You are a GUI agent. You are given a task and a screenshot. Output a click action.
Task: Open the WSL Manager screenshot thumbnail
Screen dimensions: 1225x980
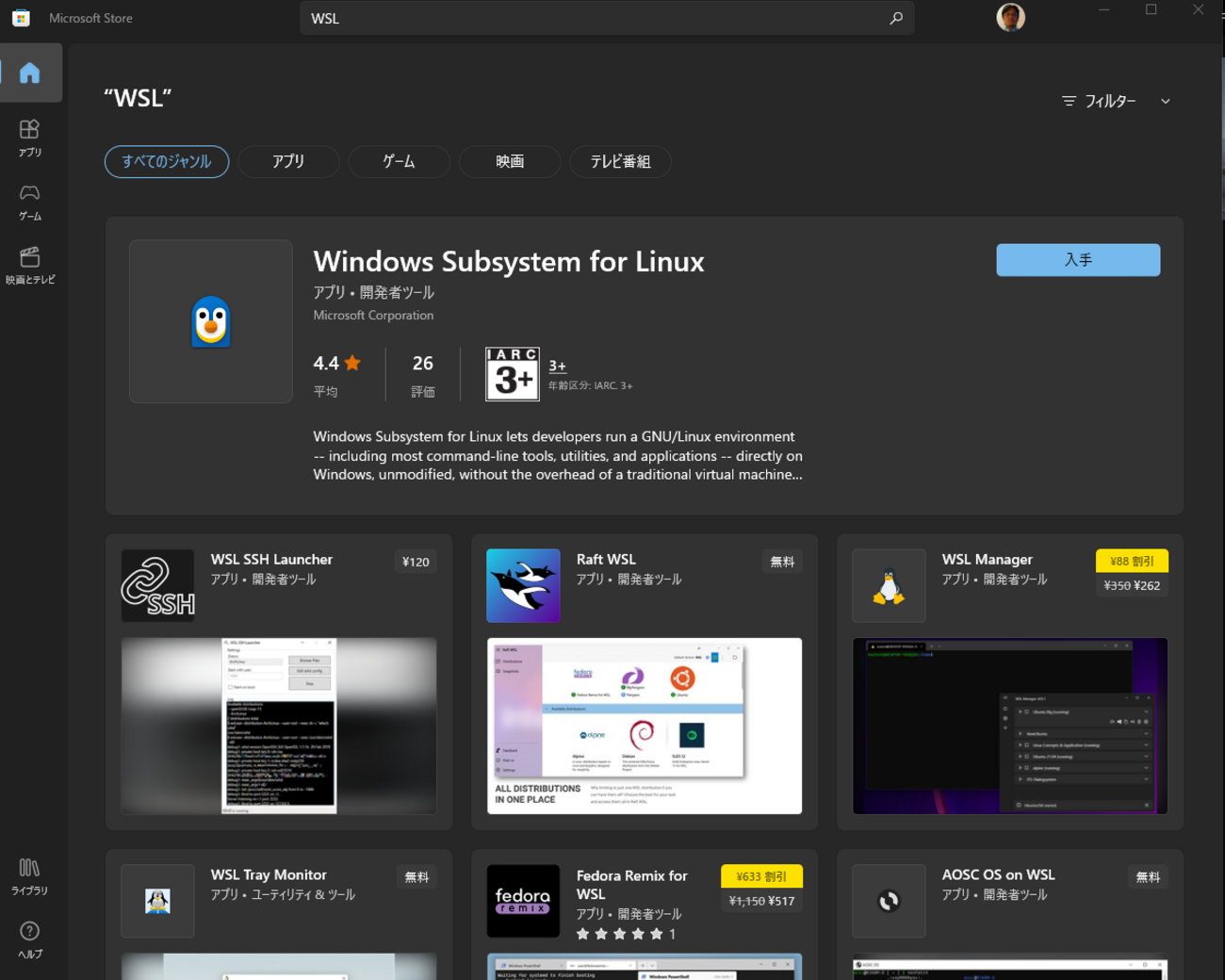tap(1010, 726)
